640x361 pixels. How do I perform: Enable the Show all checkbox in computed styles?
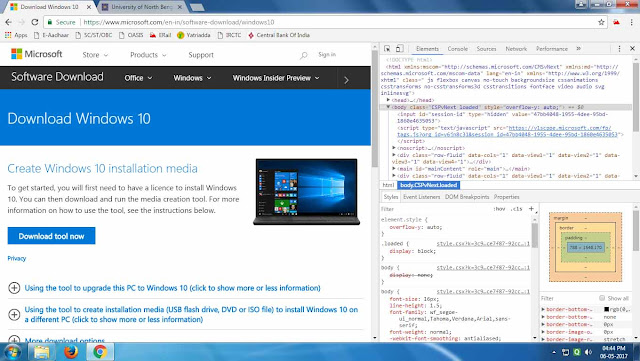pyautogui.click(x=602, y=298)
